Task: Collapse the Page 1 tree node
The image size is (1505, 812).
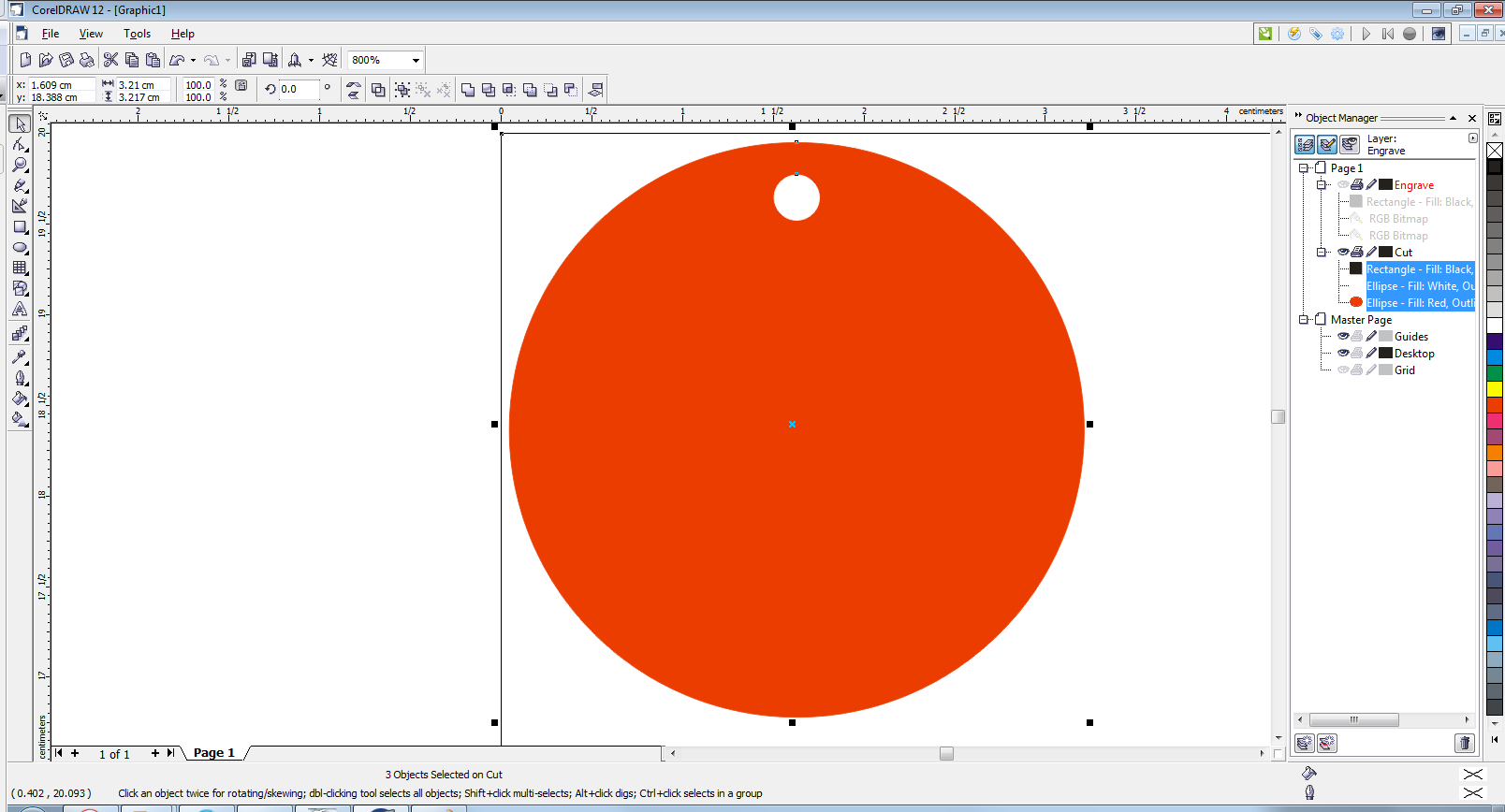Action: tap(1304, 168)
